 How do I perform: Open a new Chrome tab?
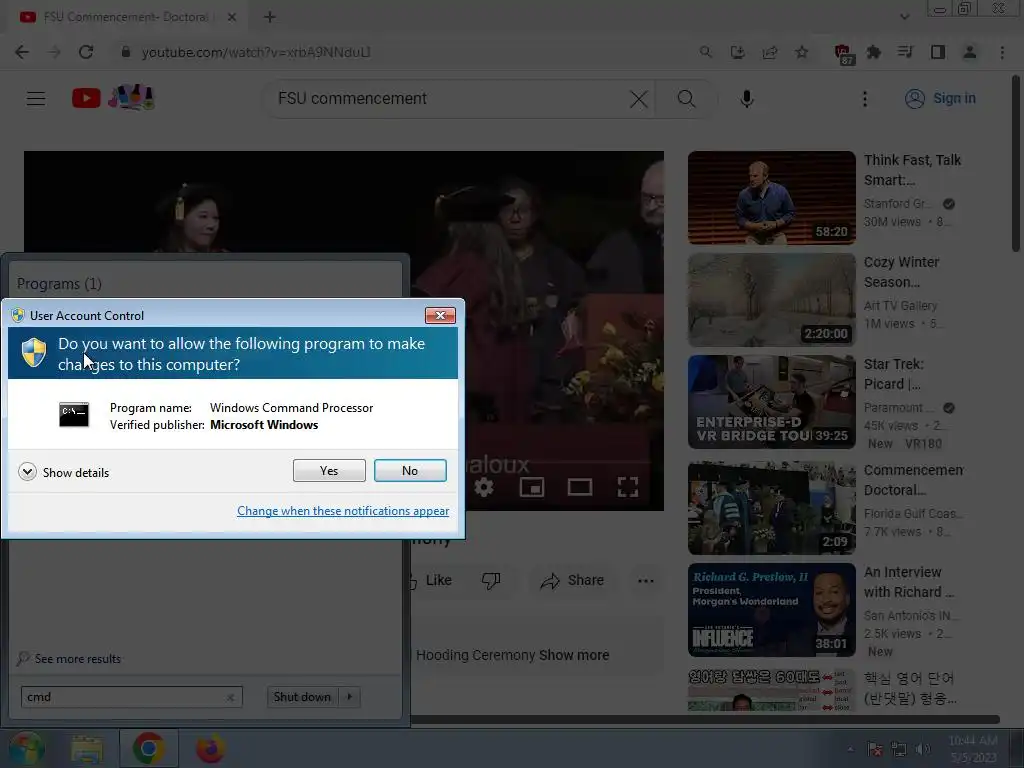270,17
